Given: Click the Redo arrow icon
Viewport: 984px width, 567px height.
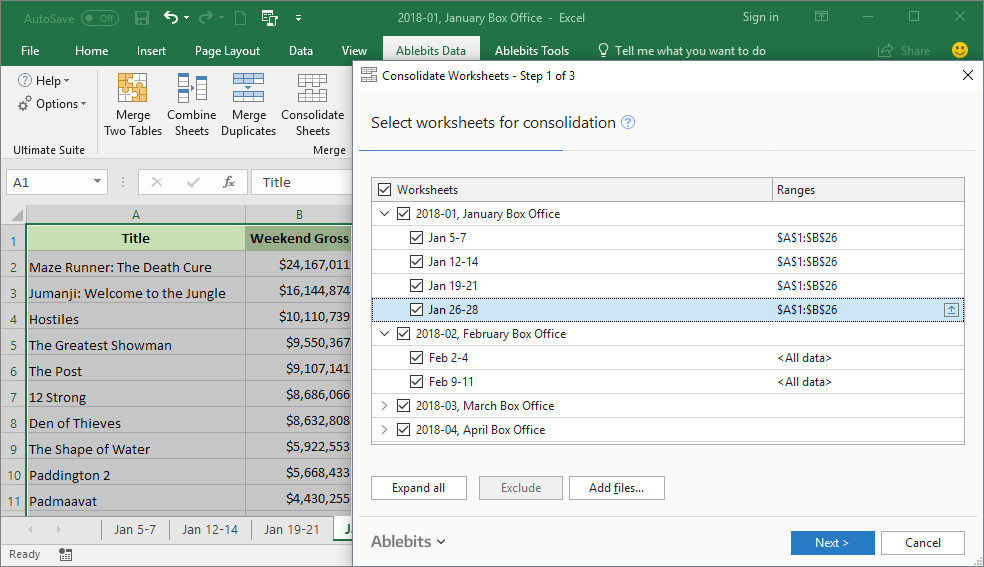Looking at the screenshot, I should click(x=205, y=18).
